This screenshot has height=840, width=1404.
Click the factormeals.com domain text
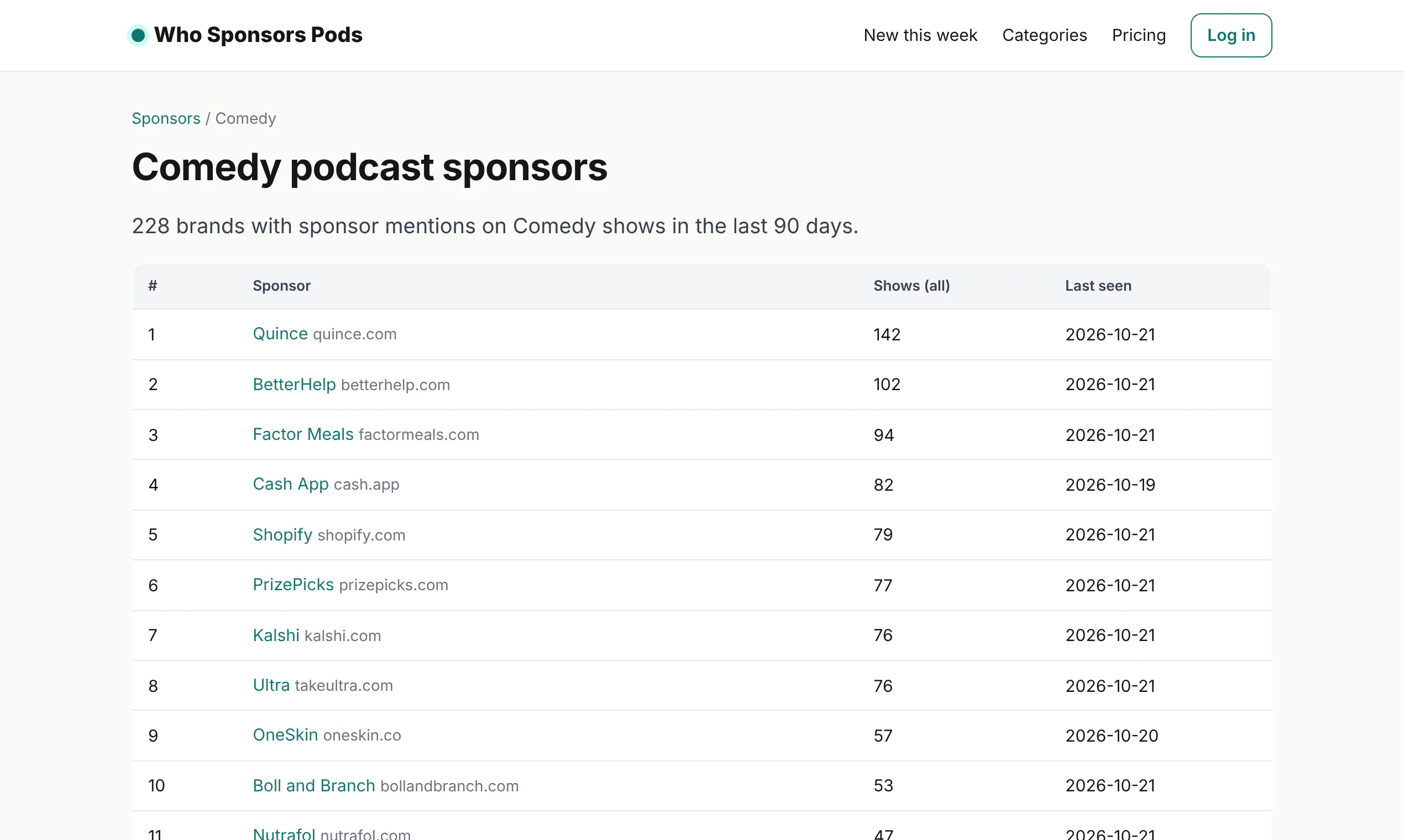pos(419,435)
